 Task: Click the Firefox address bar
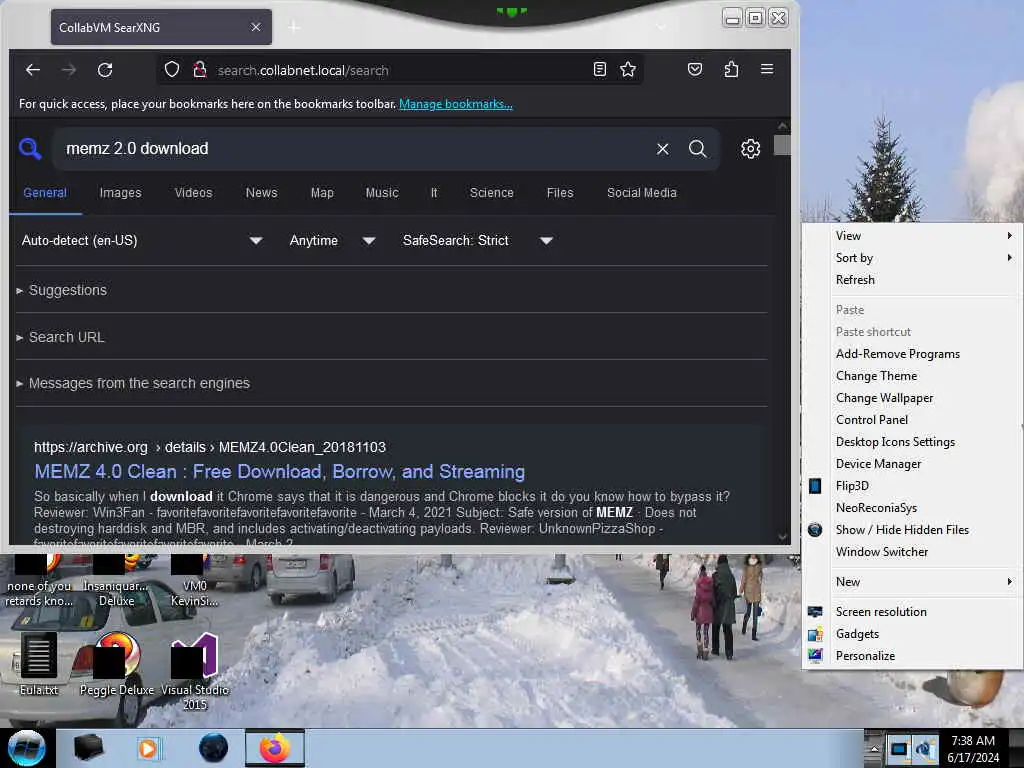398,70
